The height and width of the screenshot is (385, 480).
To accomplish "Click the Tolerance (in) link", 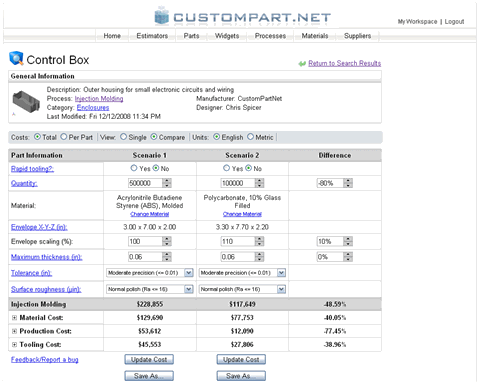I will pos(31,273).
